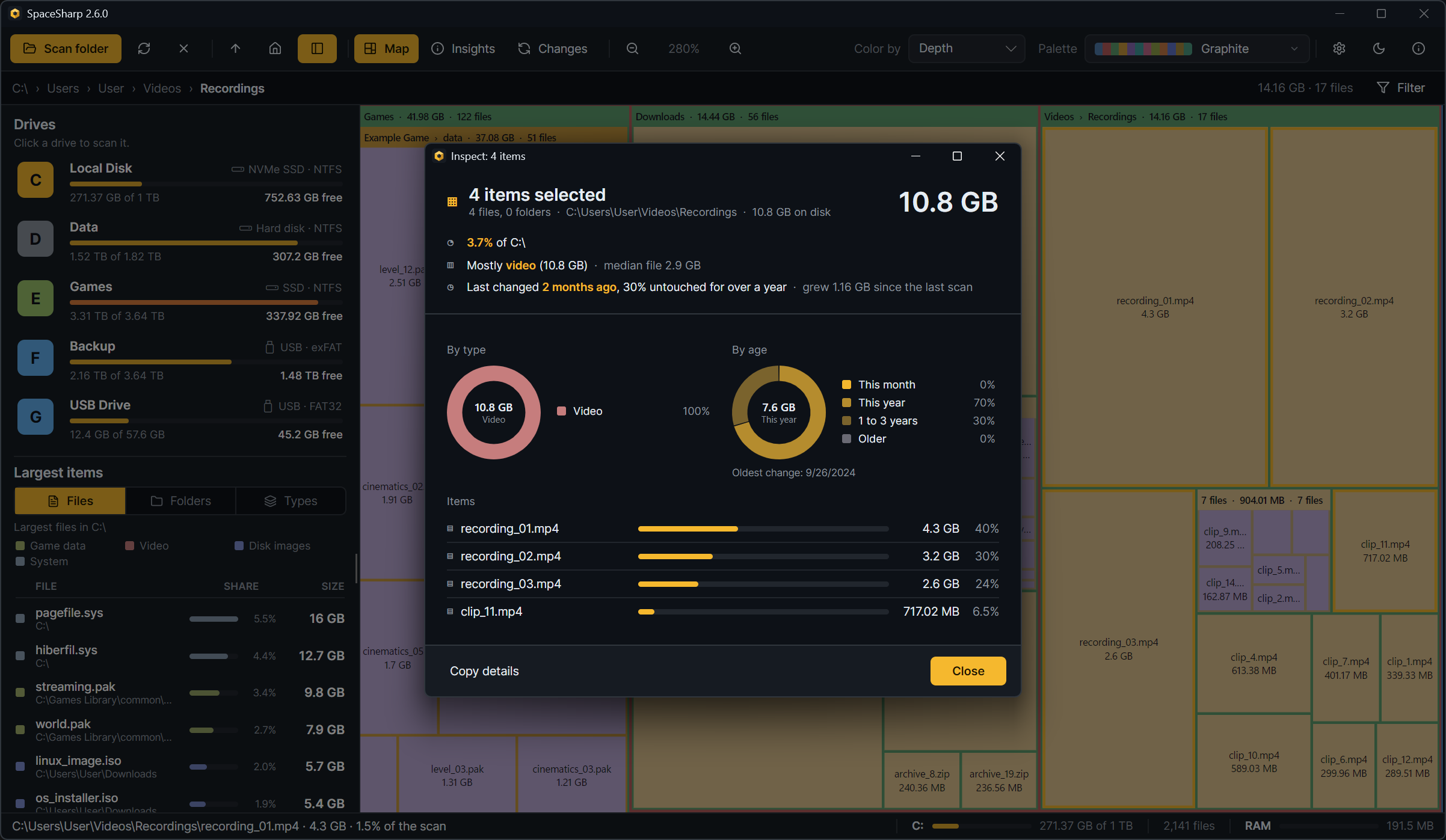
Task: Click the streaming.pak row in Largest files
Action: [180, 692]
